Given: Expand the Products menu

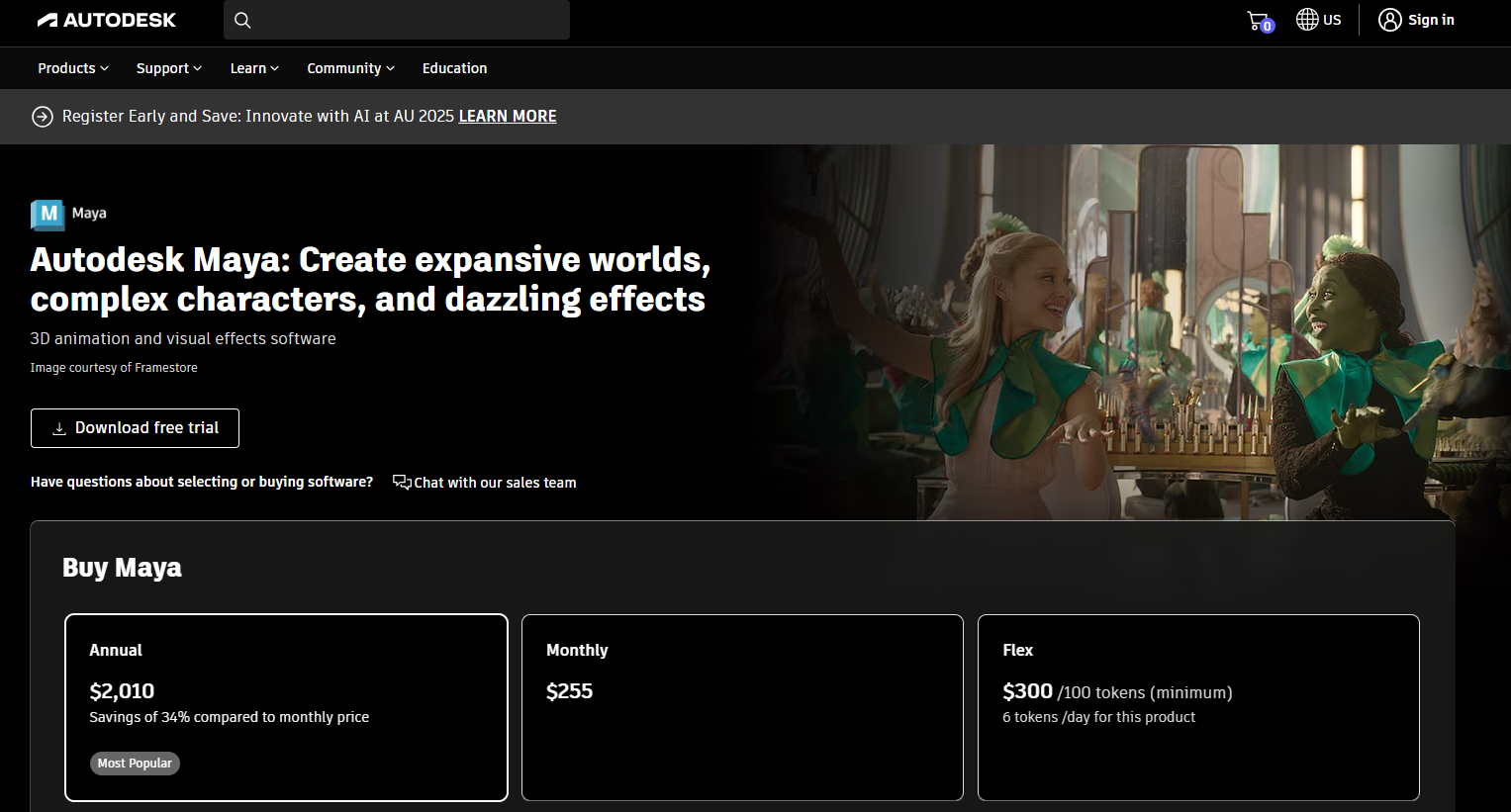Looking at the screenshot, I should pos(73,68).
